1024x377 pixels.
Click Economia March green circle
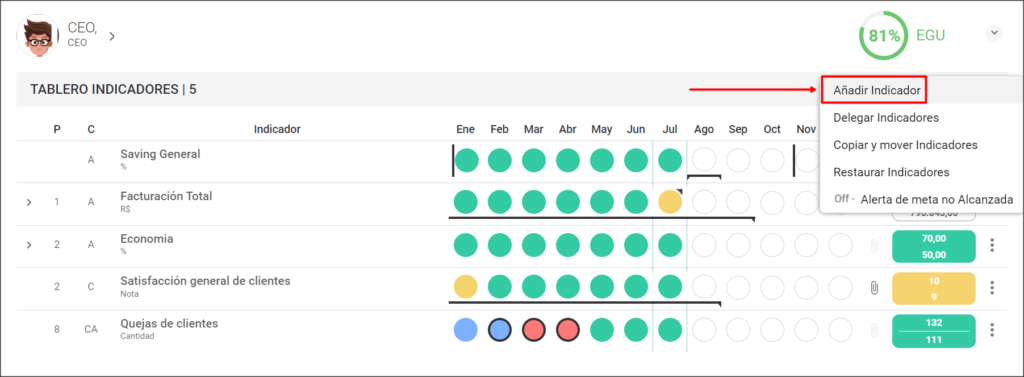tap(534, 245)
